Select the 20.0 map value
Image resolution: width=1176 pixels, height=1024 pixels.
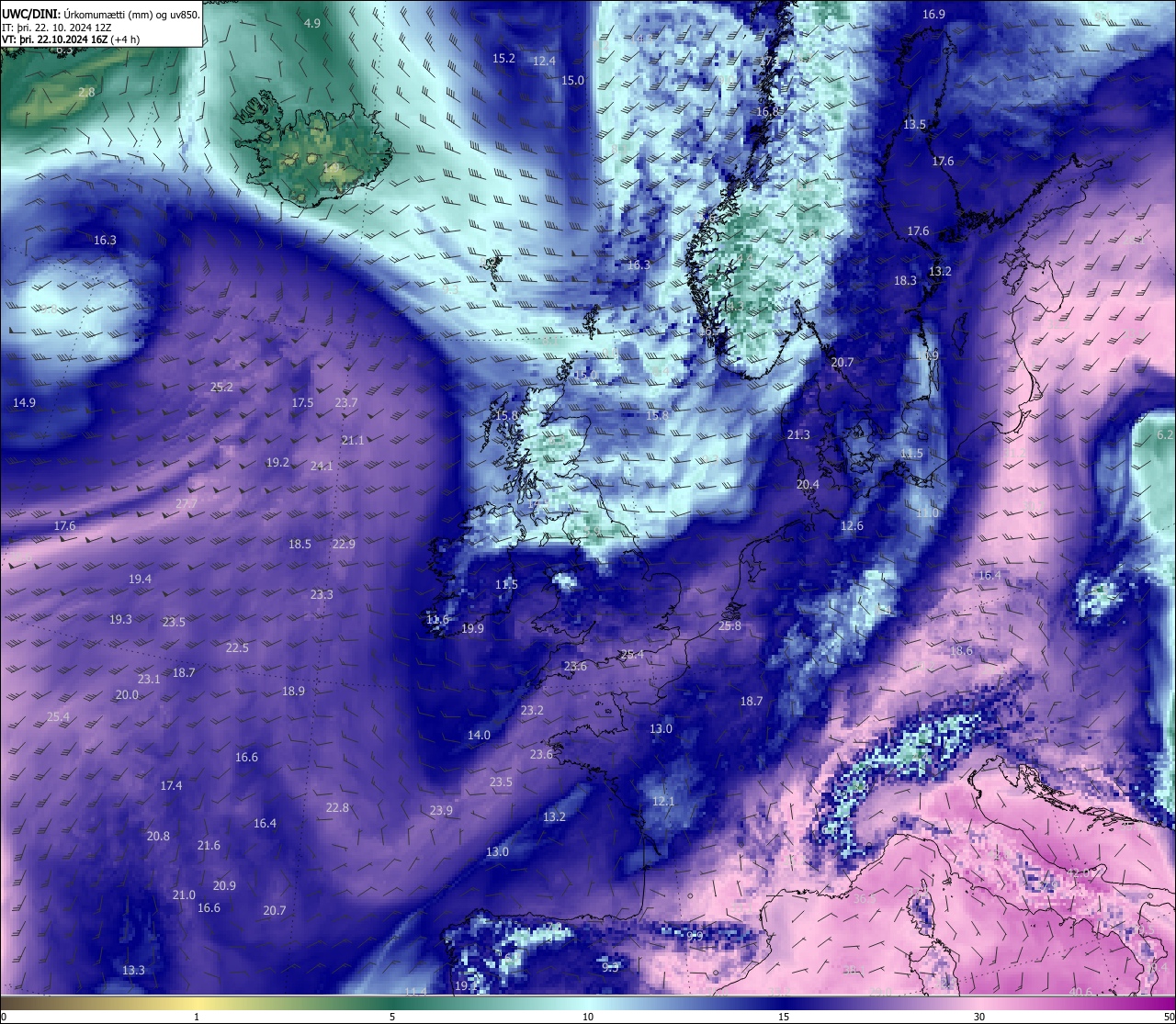127,694
